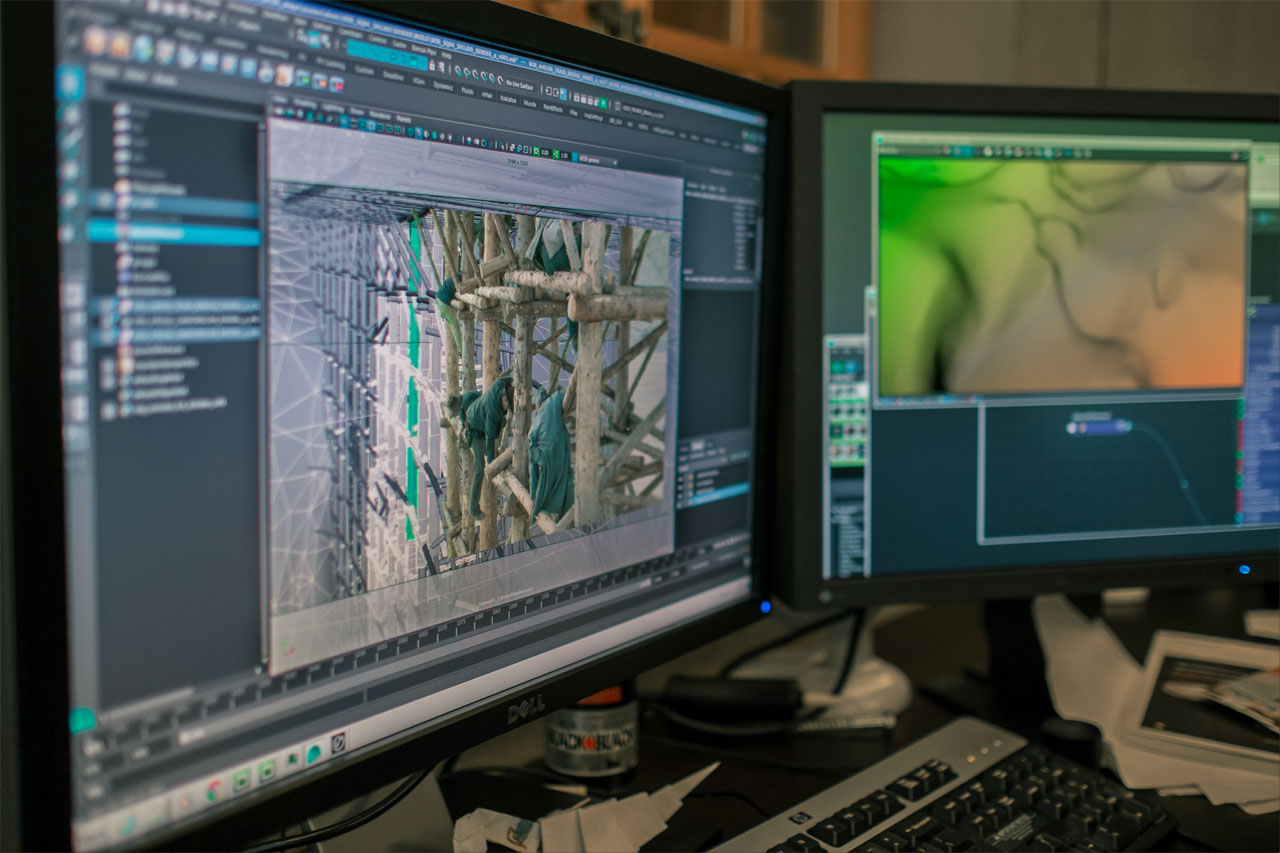Open the Cache menu in Maya

[399, 44]
